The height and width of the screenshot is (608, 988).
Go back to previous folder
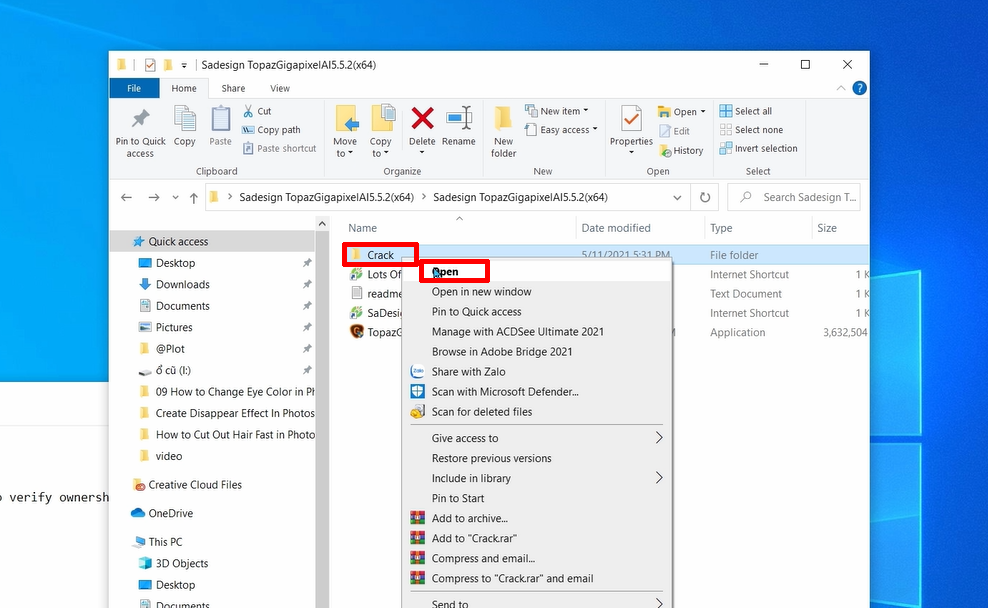[x=127, y=197]
